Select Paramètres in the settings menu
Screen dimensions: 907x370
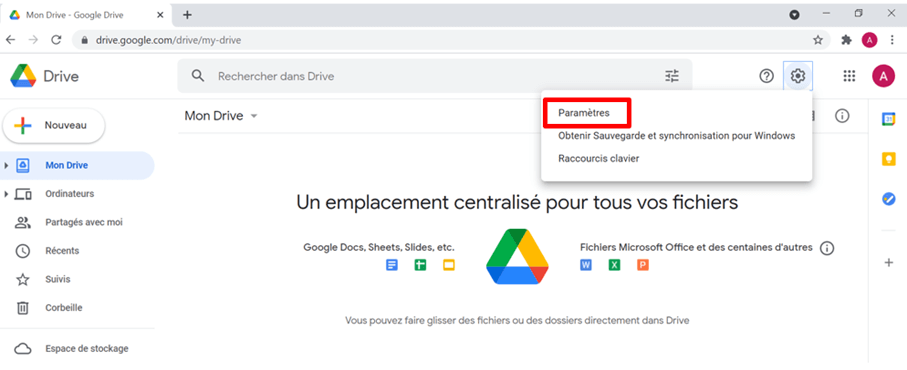pyautogui.click(x=584, y=113)
